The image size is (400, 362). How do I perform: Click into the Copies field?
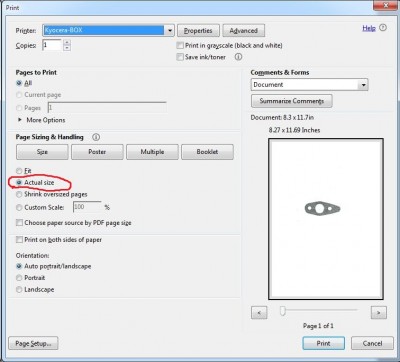(x=52, y=45)
